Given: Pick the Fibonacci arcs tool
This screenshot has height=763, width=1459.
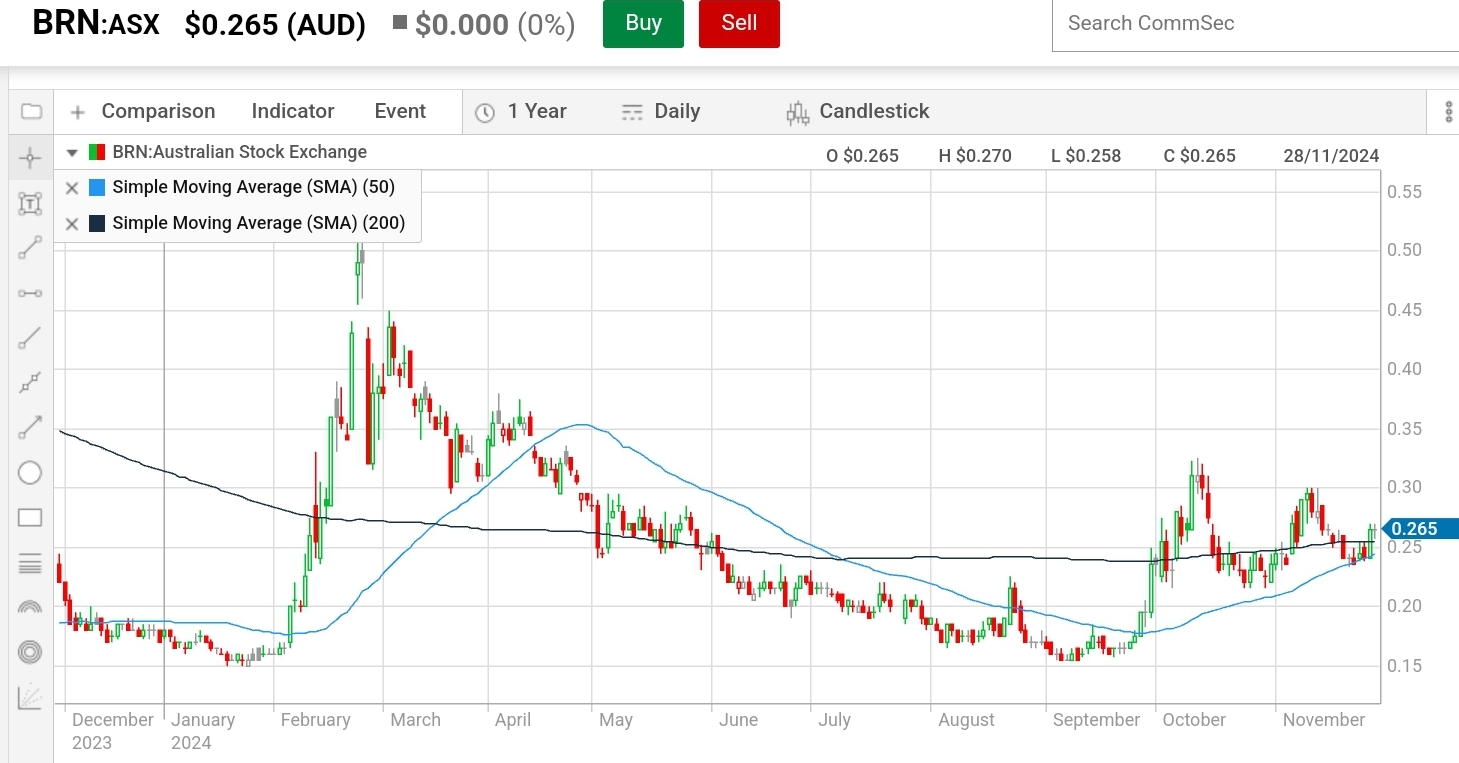Looking at the screenshot, I should (30, 607).
